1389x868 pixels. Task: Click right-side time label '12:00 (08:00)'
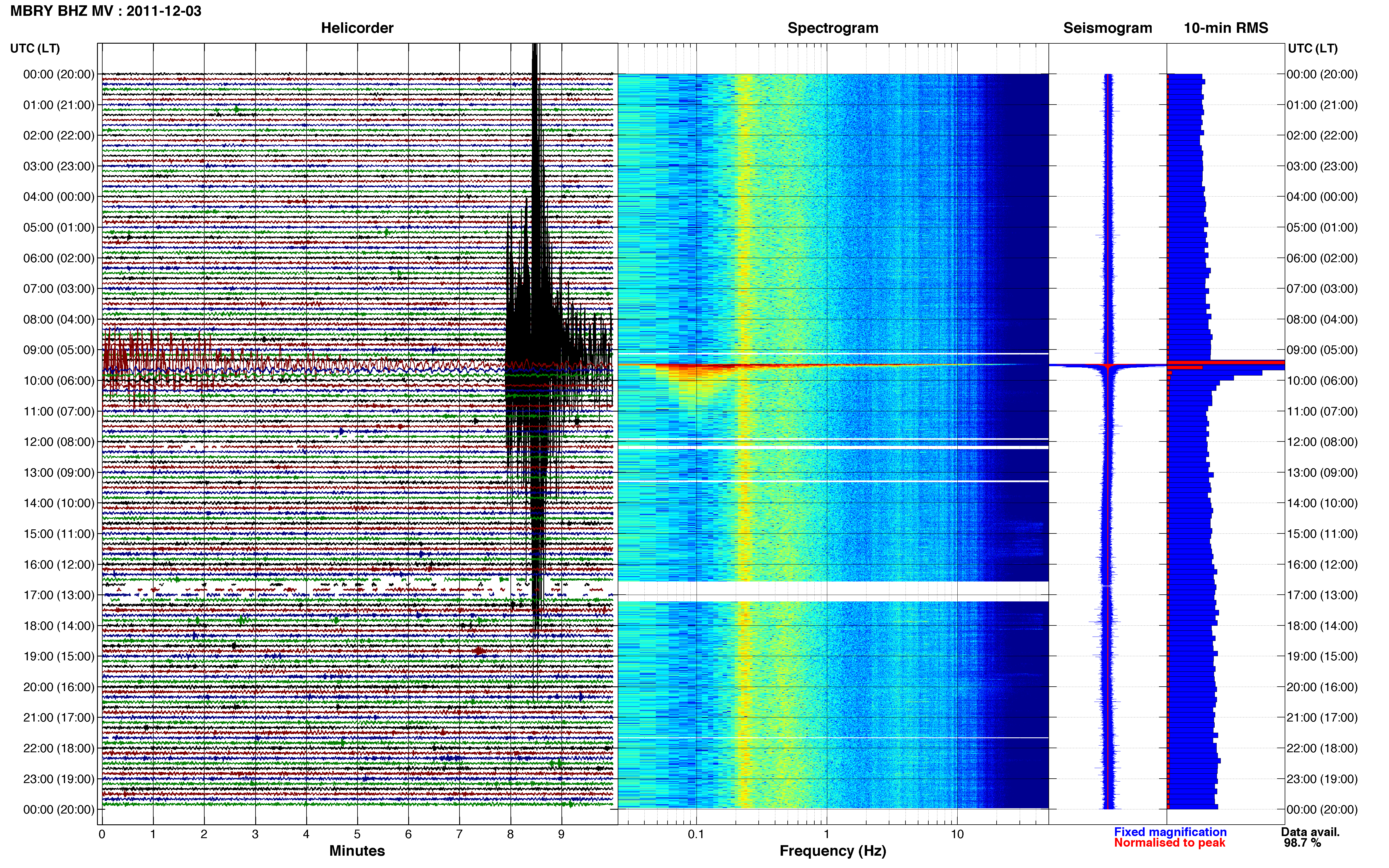click(1322, 442)
